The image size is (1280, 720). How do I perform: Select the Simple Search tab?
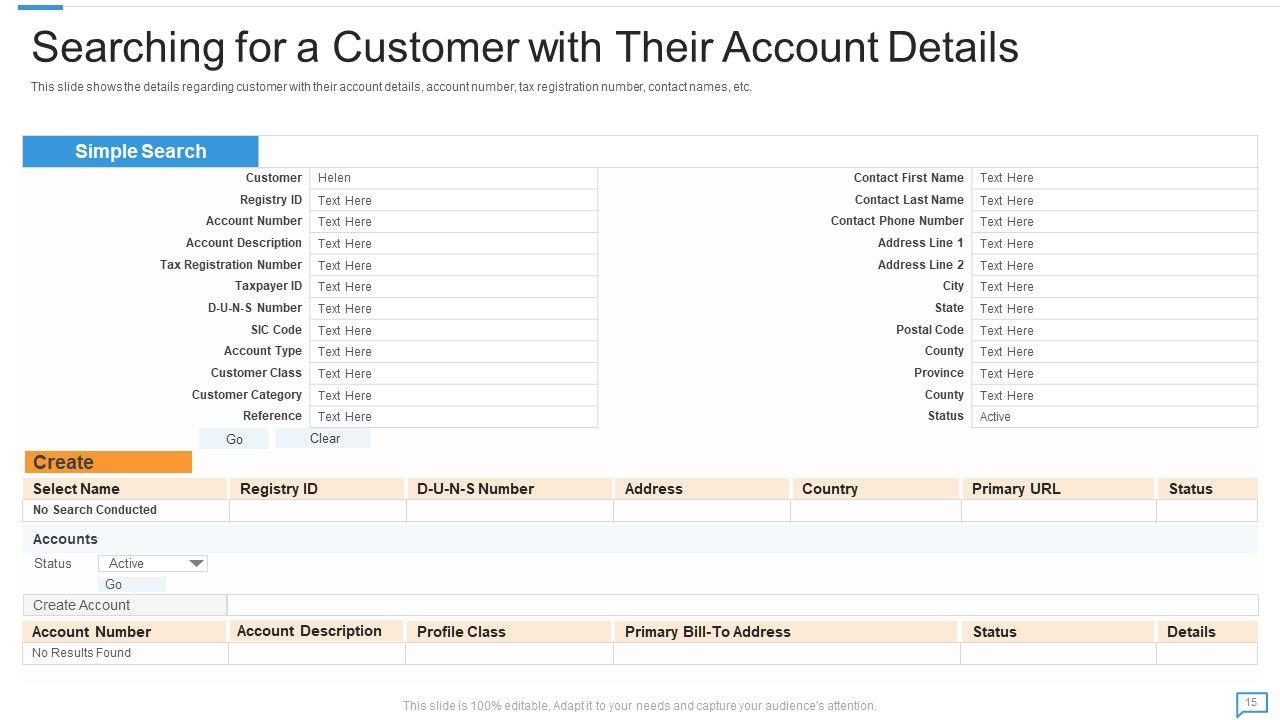(x=141, y=152)
